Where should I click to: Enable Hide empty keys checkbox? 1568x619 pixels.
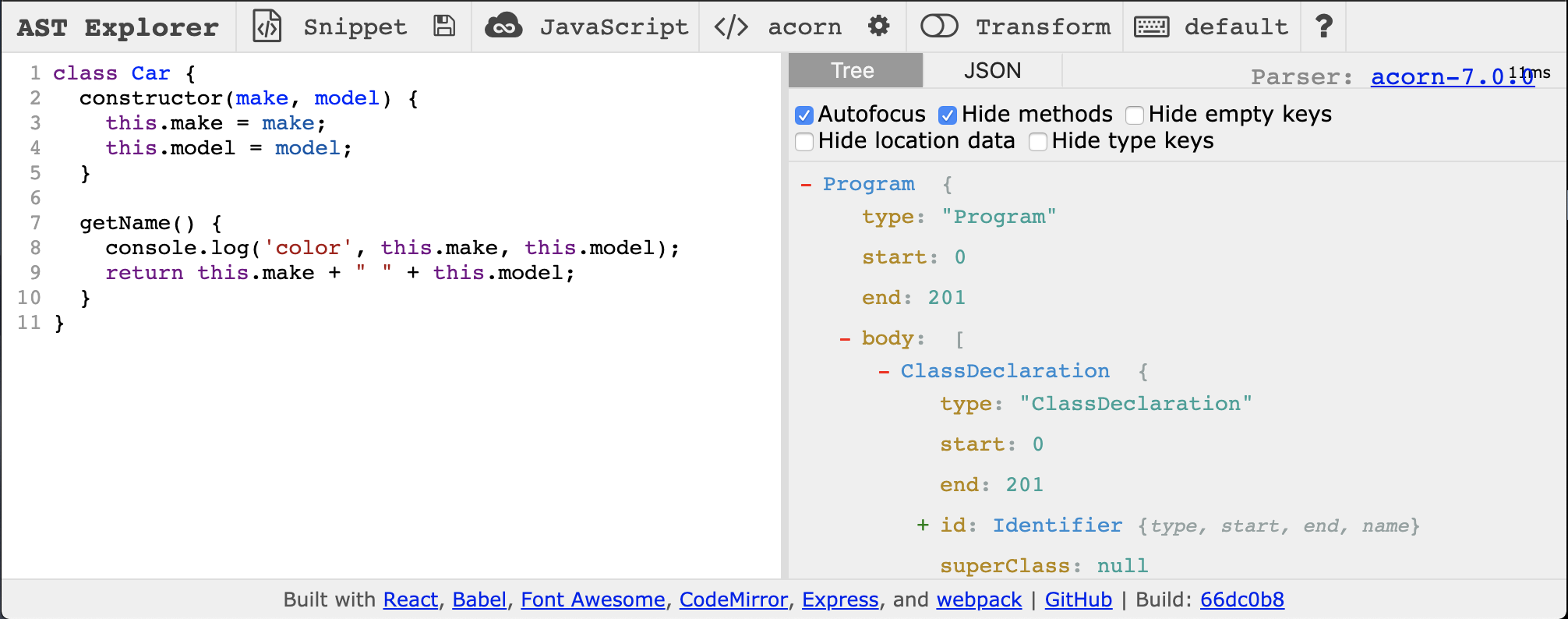[x=1135, y=115]
